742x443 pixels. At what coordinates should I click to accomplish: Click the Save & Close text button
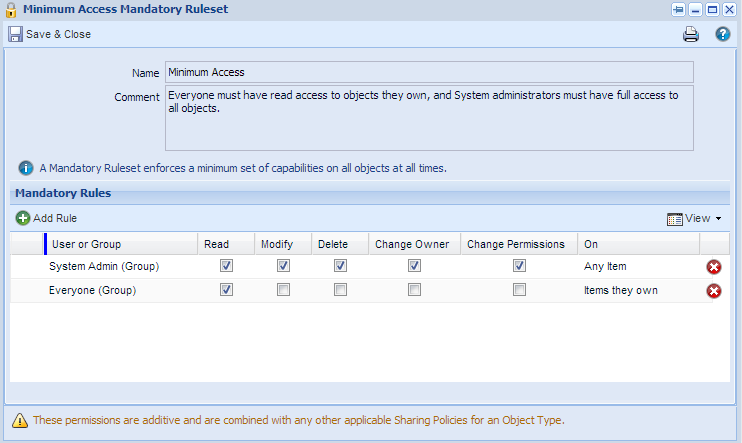pyautogui.click(x=58, y=34)
